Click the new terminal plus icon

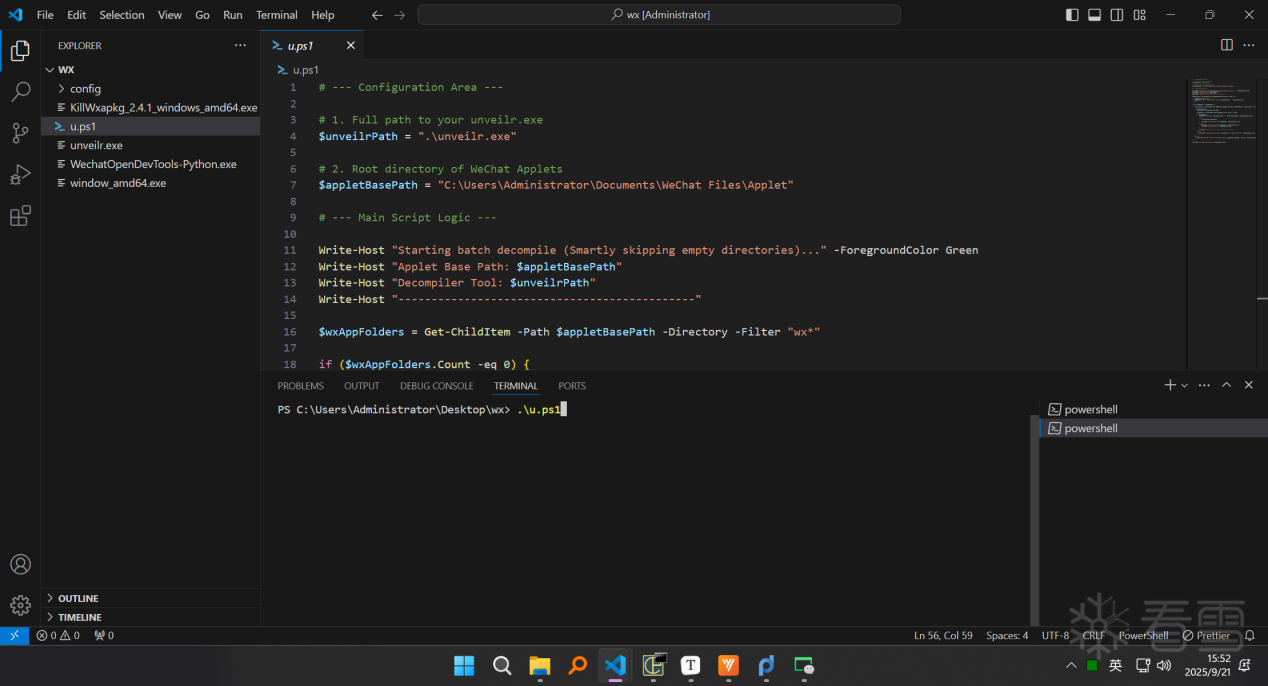(1170, 385)
